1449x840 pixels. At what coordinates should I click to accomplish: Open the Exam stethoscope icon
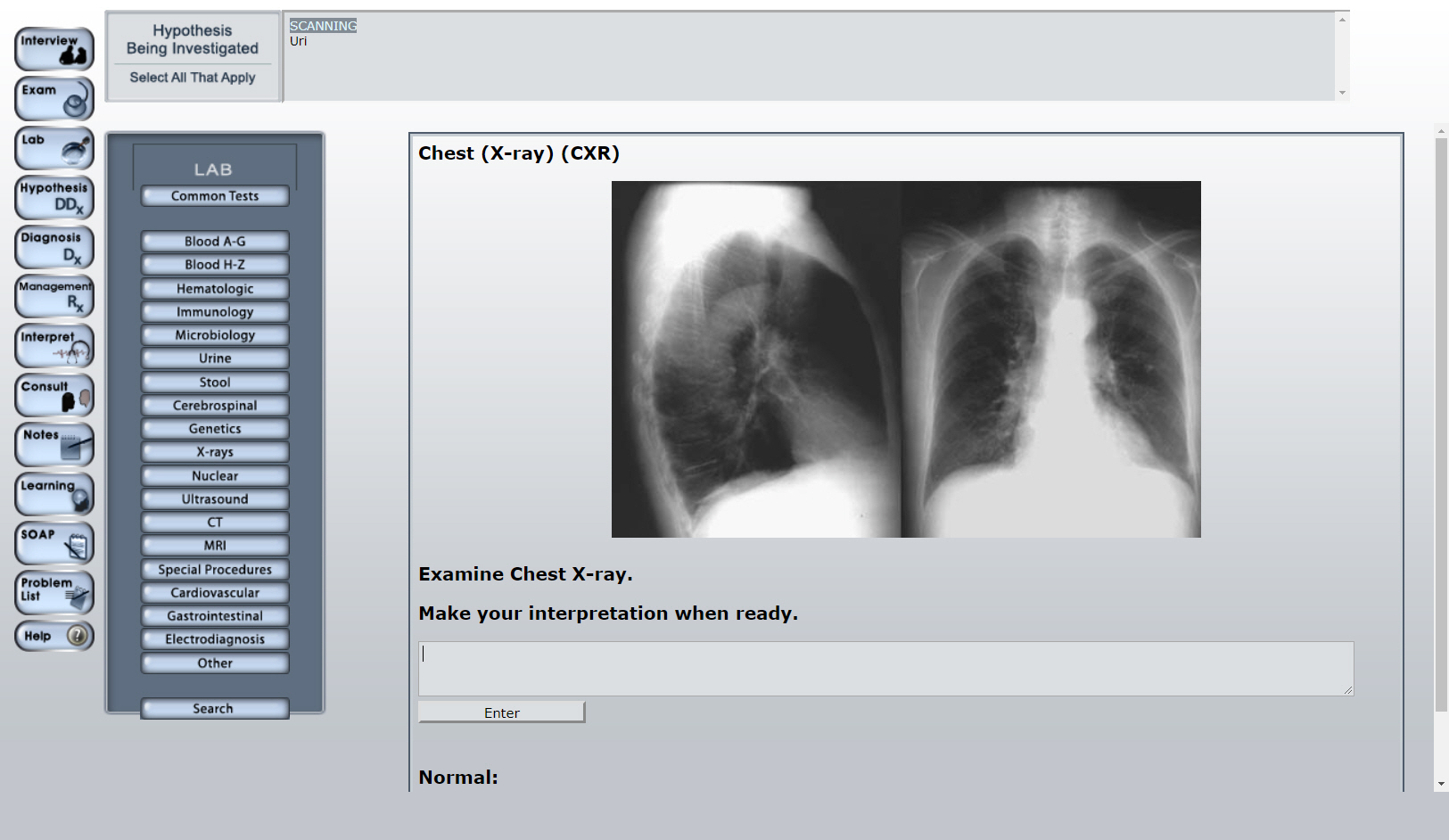click(54, 99)
